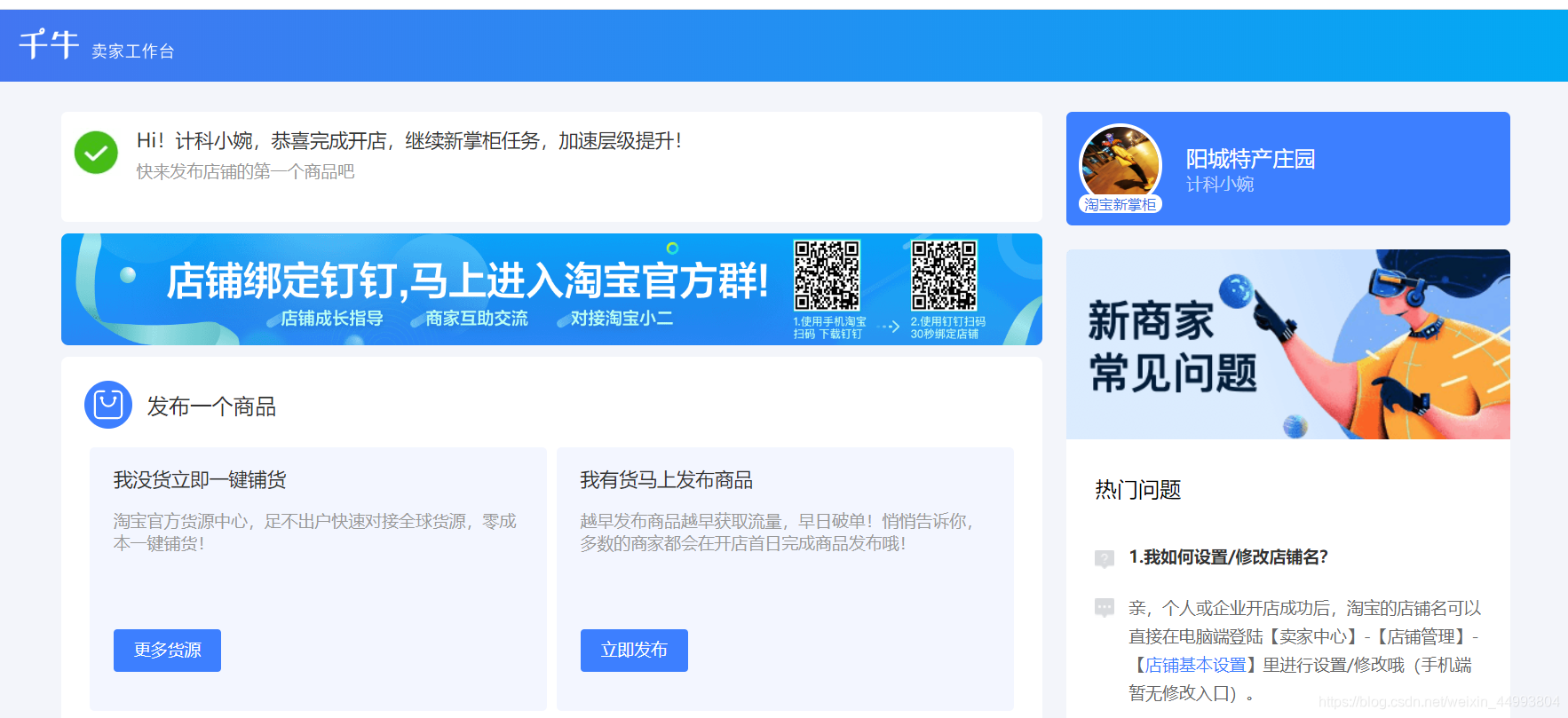This screenshot has width=1568, height=718.
Task: Click the 热门问题 heading
Action: click(1137, 490)
